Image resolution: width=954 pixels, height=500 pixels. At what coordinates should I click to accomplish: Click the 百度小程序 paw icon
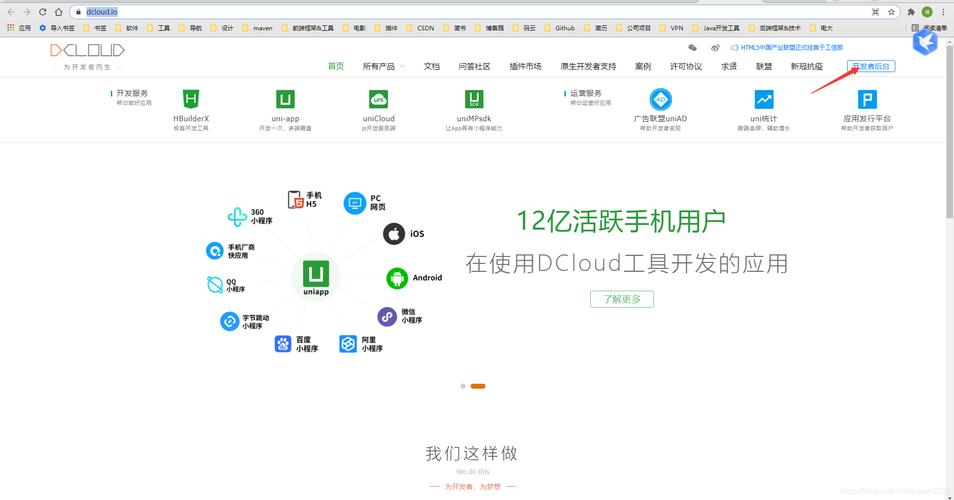tap(283, 344)
